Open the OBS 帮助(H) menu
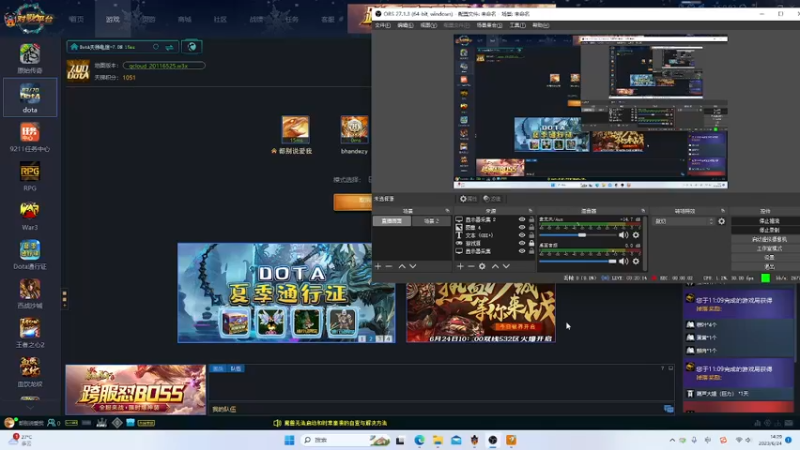Viewport: 800px width, 450px height. pyautogui.click(x=541, y=25)
